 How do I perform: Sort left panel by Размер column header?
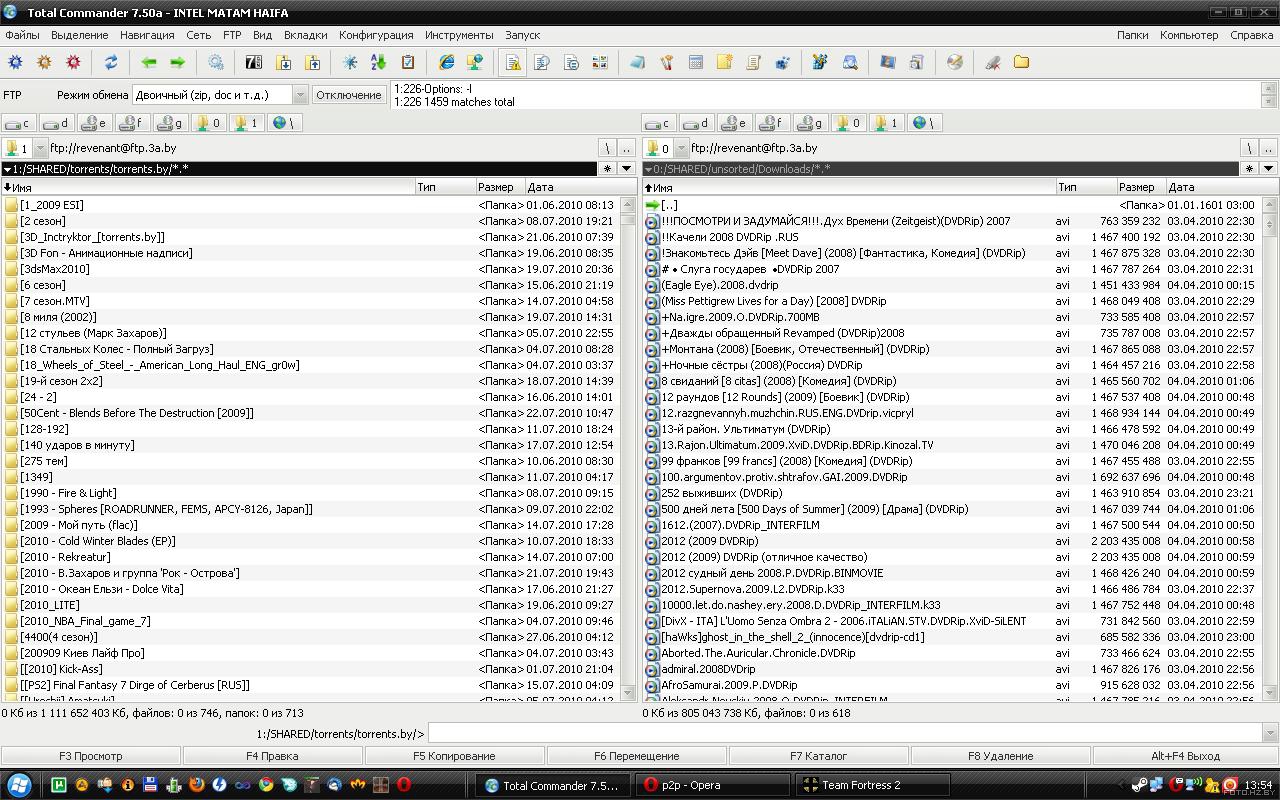coord(499,187)
